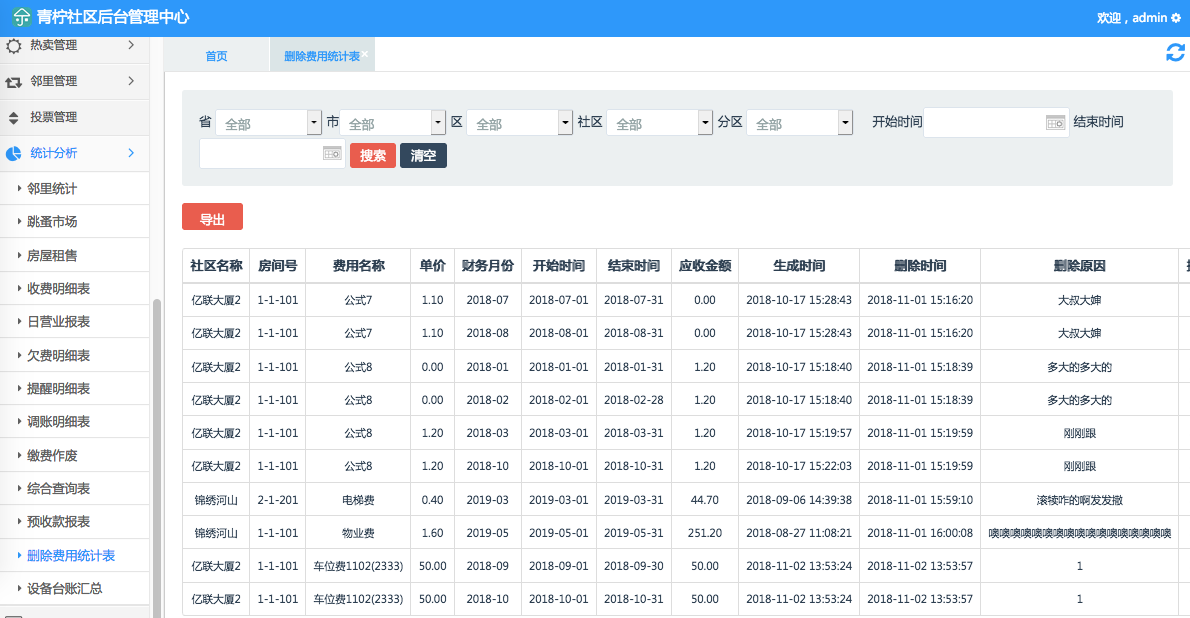Open 房屋租售 report
Viewport: 1190px width, 618px height.
point(74,255)
